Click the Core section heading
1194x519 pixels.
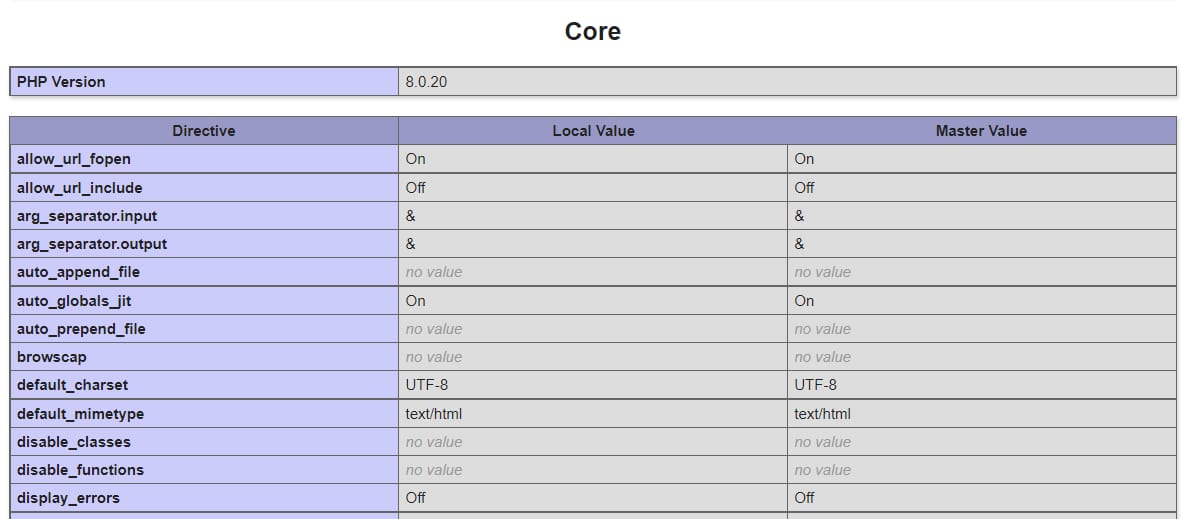(x=592, y=32)
